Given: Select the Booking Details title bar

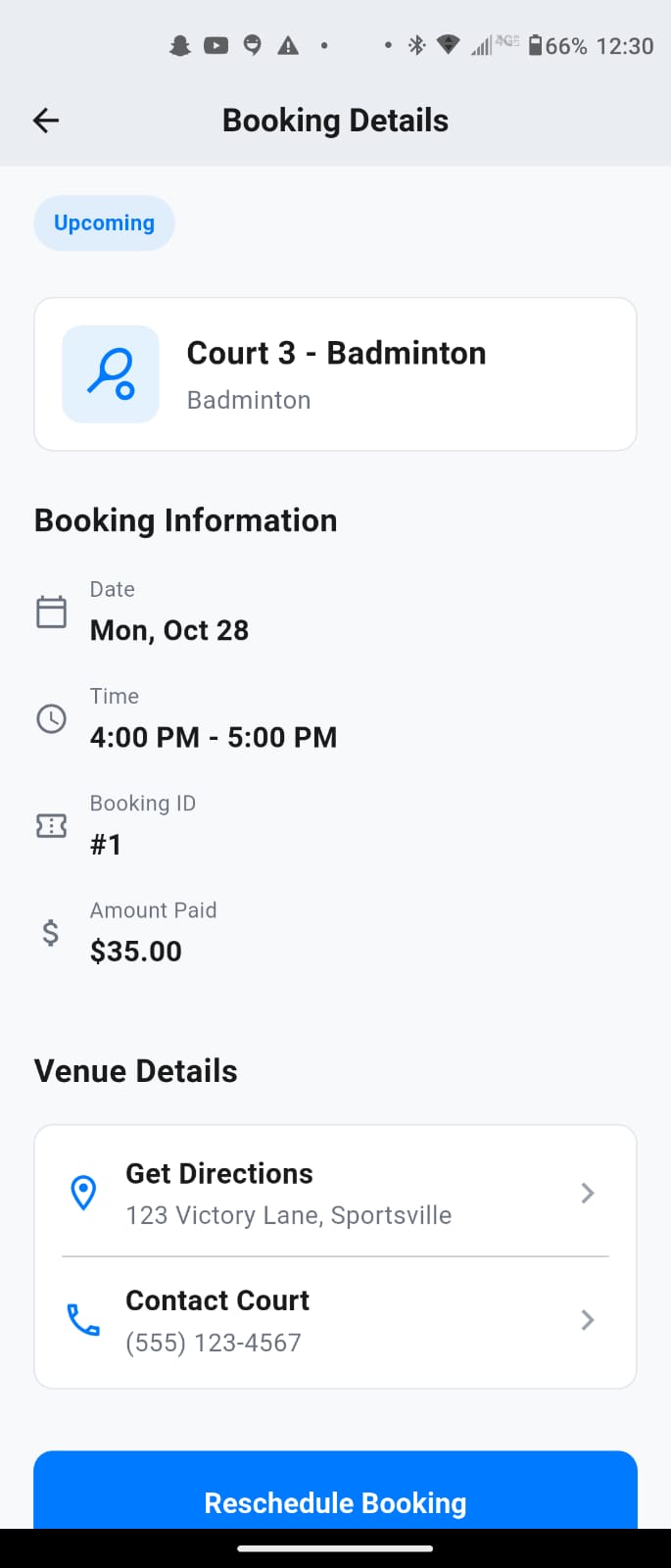Looking at the screenshot, I should tap(335, 120).
